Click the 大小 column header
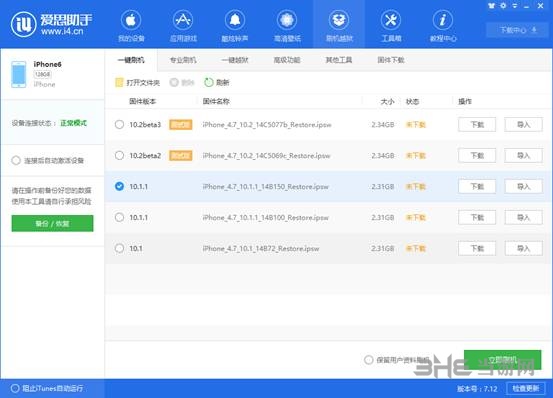 pos(387,102)
